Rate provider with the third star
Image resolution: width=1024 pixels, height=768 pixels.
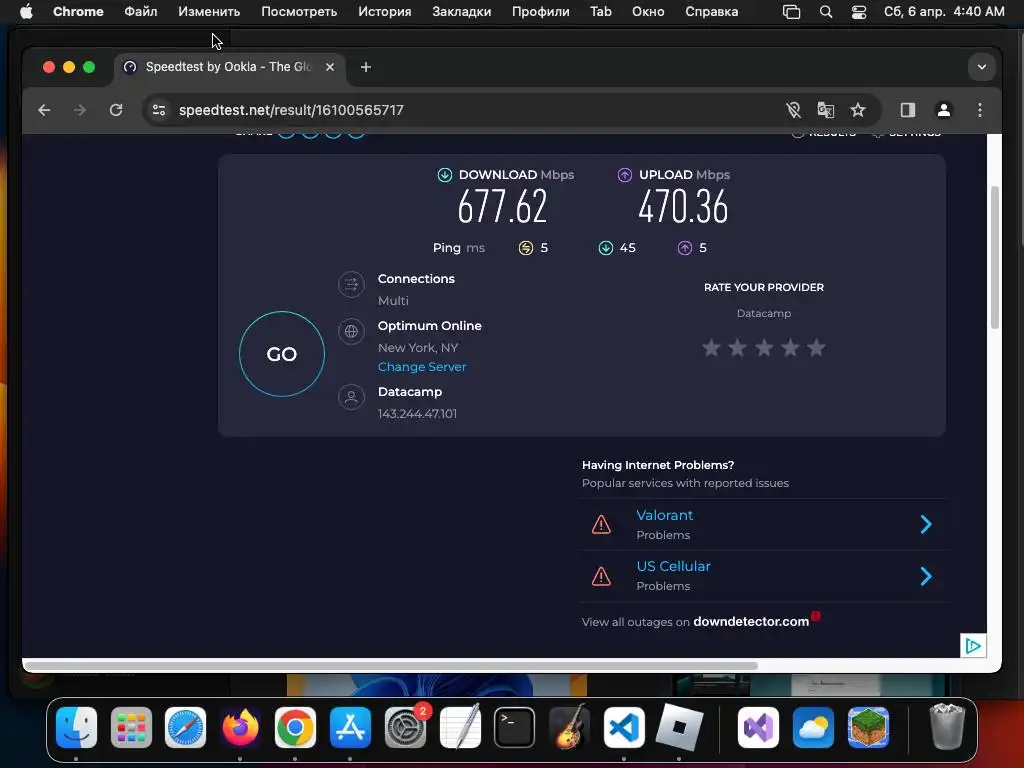pyautogui.click(x=763, y=347)
